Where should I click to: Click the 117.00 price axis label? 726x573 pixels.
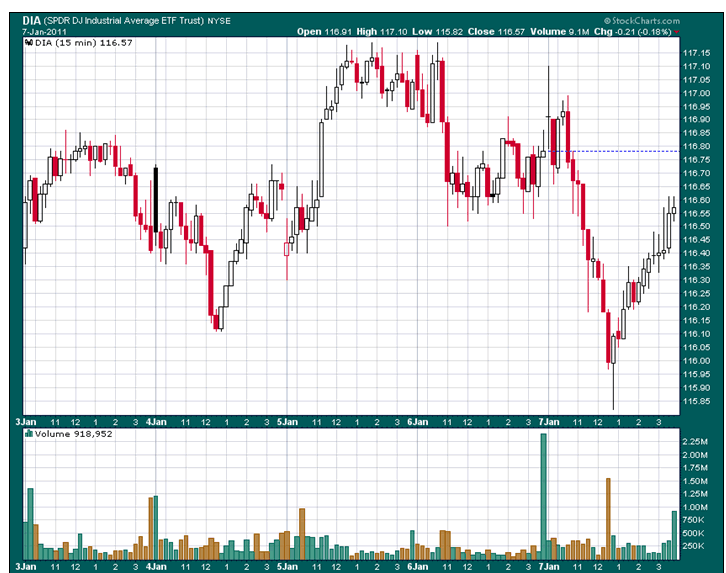[696, 93]
